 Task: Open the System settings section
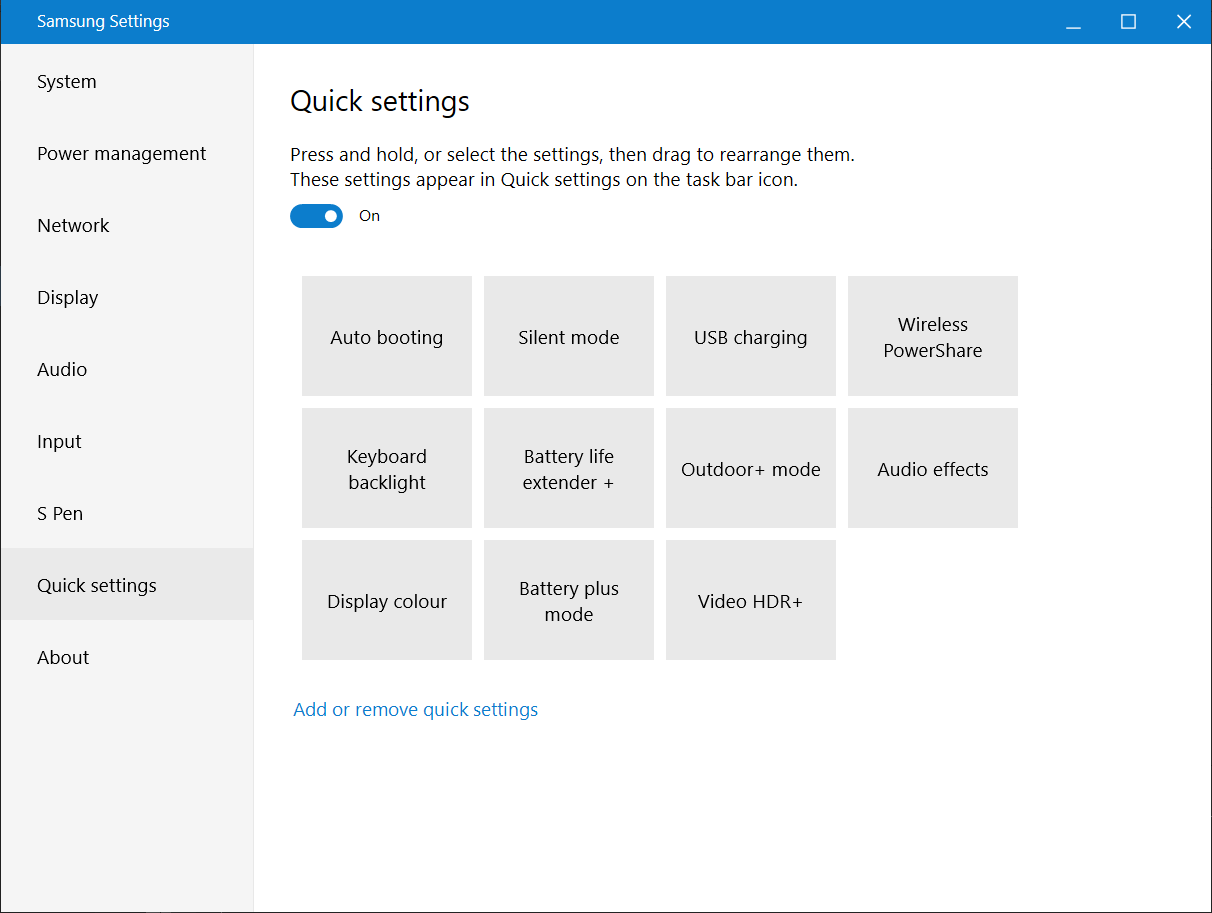point(127,82)
